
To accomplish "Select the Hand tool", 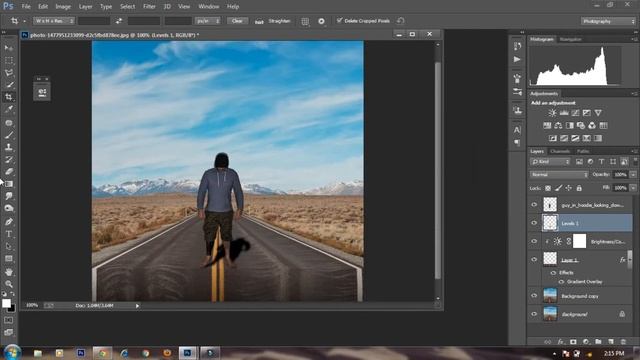I will [9, 272].
